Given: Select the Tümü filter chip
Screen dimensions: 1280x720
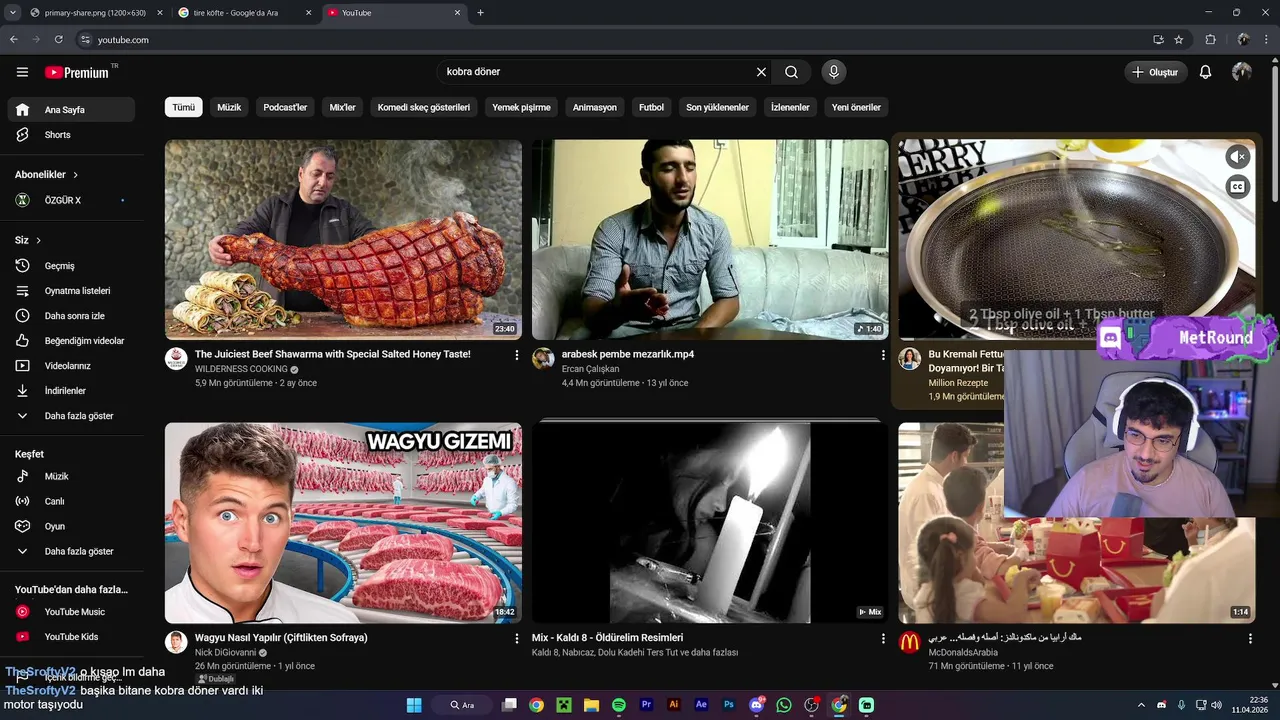Looking at the screenshot, I should 184,107.
